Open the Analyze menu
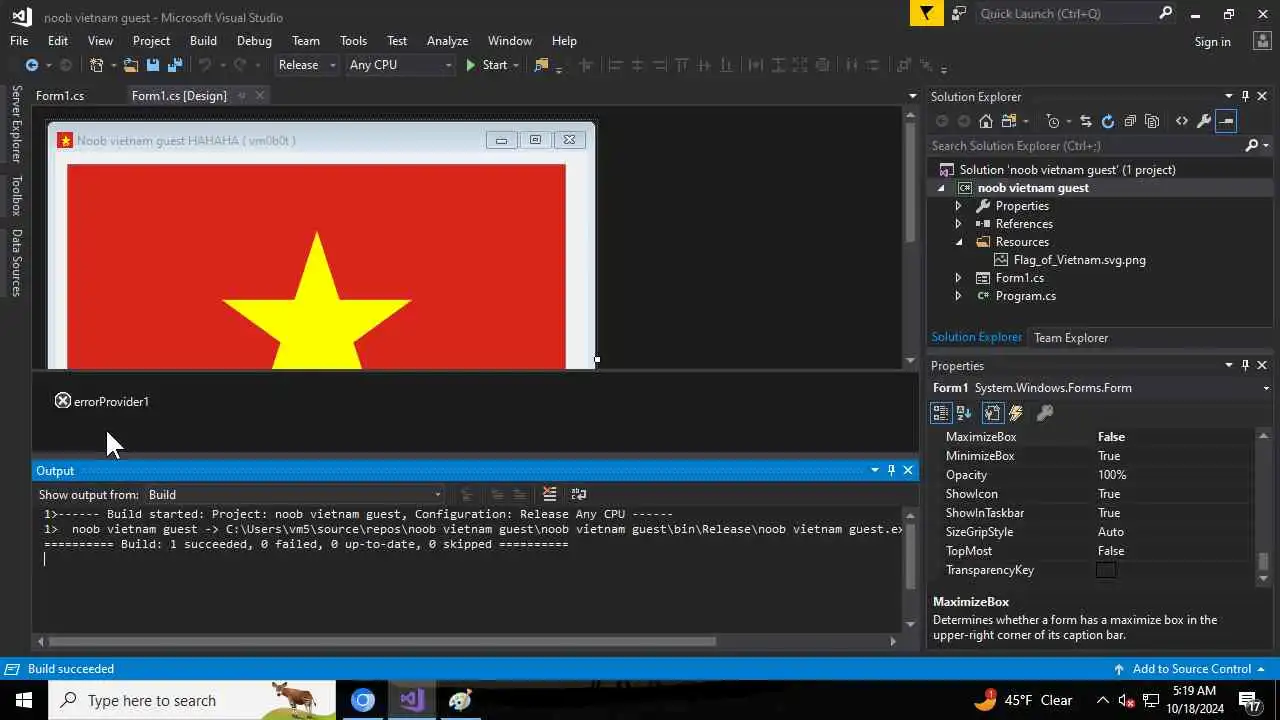Viewport: 1280px width, 720px height. [447, 41]
